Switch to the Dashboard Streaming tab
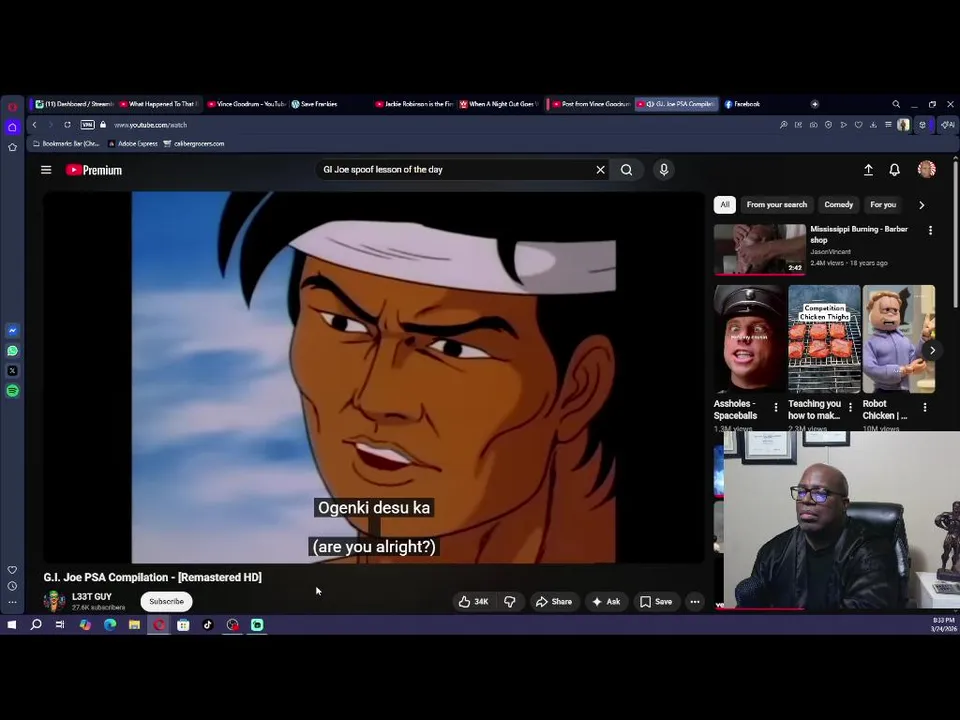 click(74, 104)
